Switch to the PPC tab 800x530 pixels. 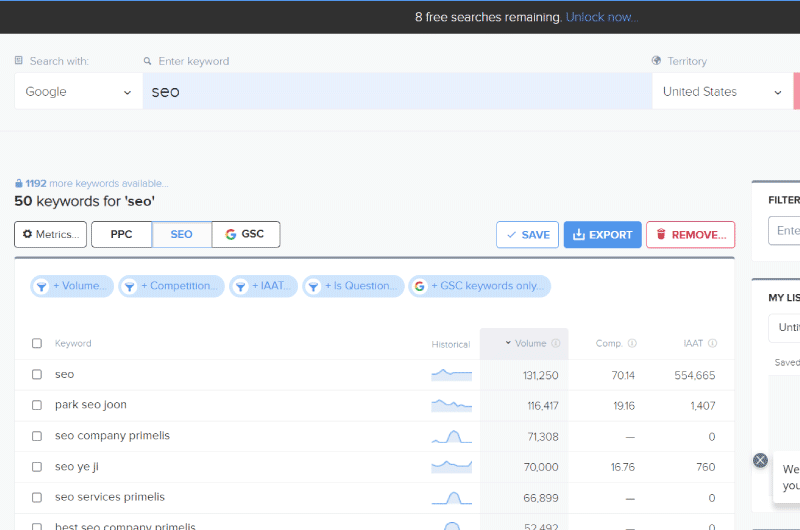click(x=121, y=235)
